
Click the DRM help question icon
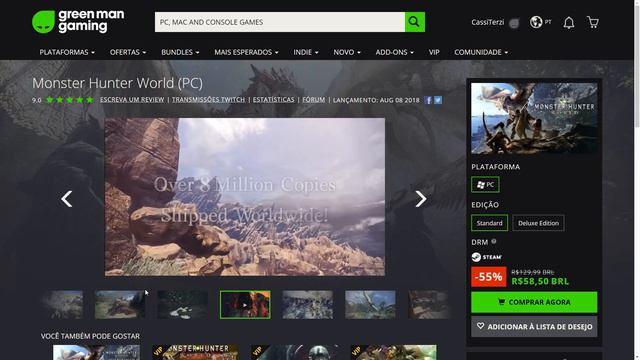coord(494,241)
